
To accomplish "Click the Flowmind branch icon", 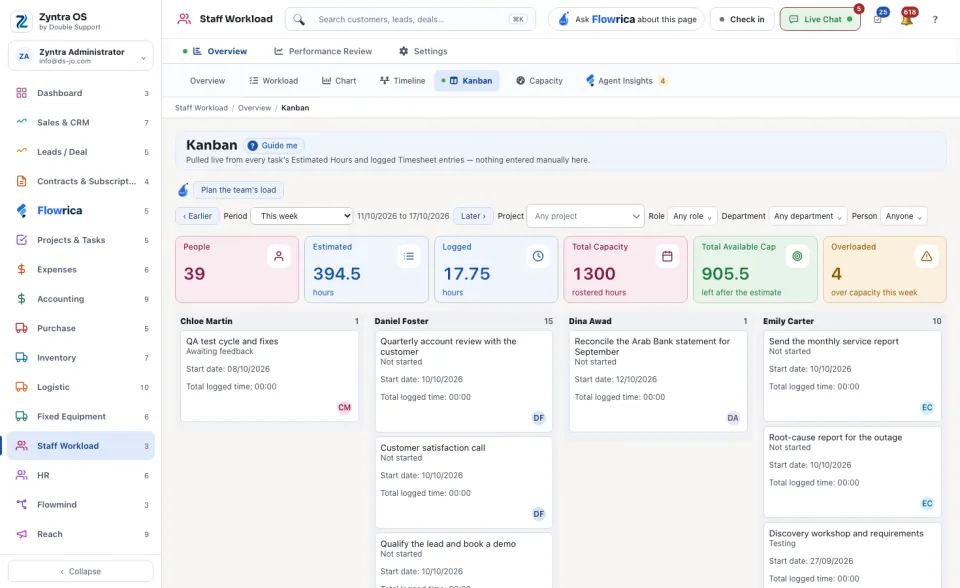I will click(x=21, y=504).
